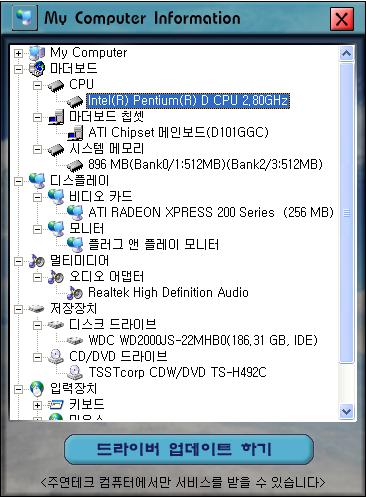The image size is (366, 497).
Task: Collapse the 멀티미디어 node
Action: click(x=19, y=261)
